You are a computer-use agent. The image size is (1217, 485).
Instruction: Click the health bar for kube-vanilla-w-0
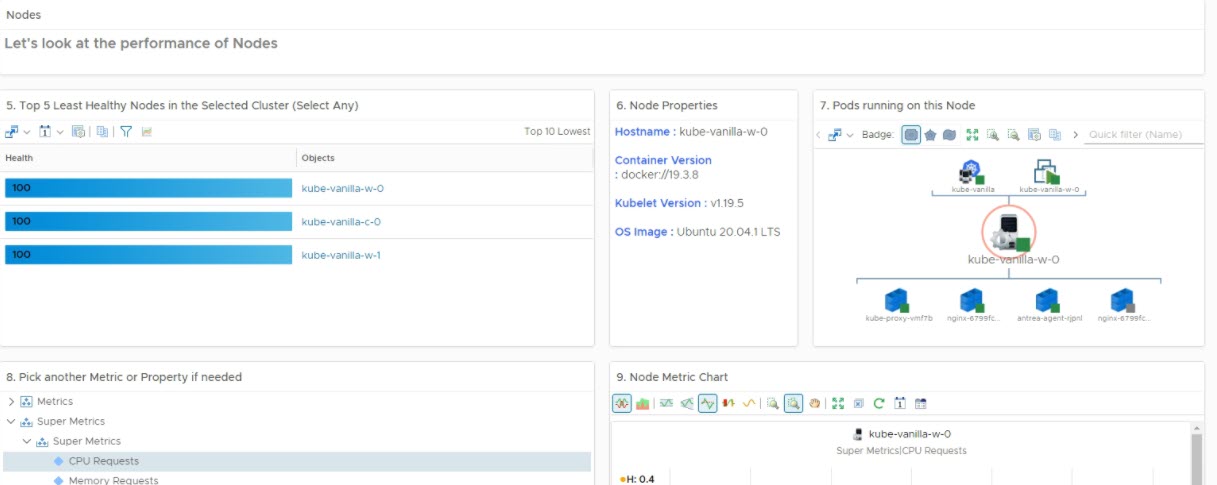[147, 188]
